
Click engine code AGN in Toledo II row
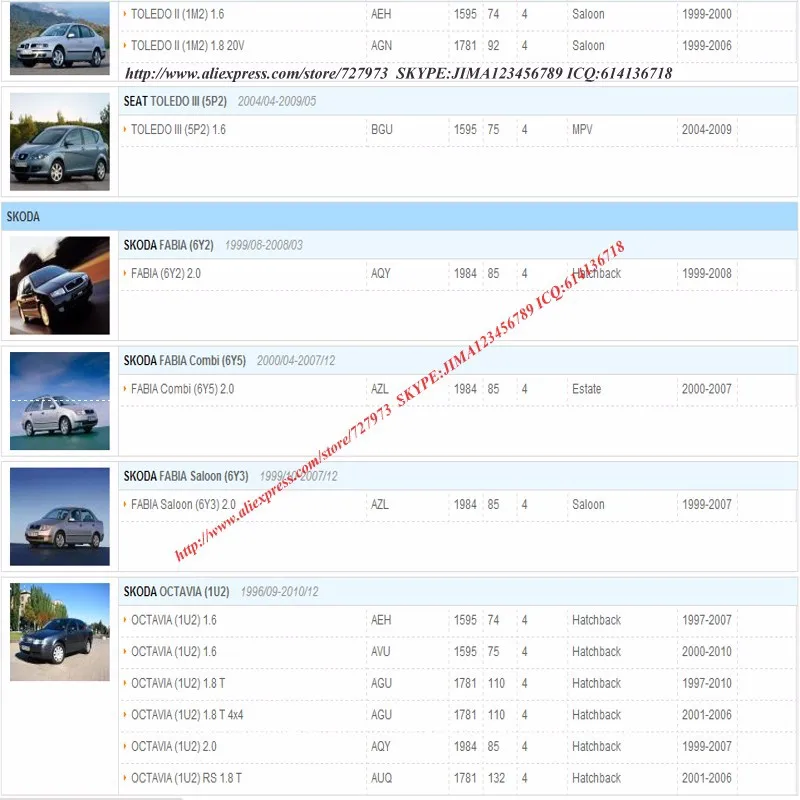point(381,46)
